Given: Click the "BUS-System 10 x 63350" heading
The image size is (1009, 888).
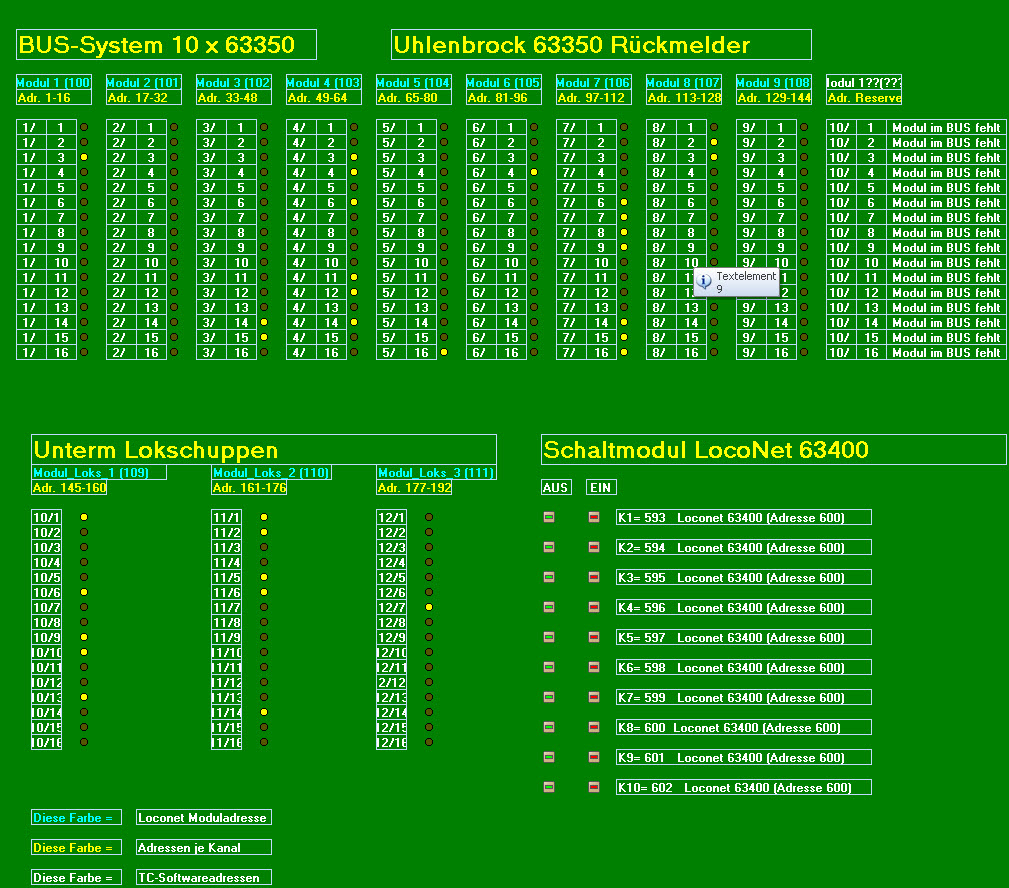Looking at the screenshot, I should coord(166,44).
